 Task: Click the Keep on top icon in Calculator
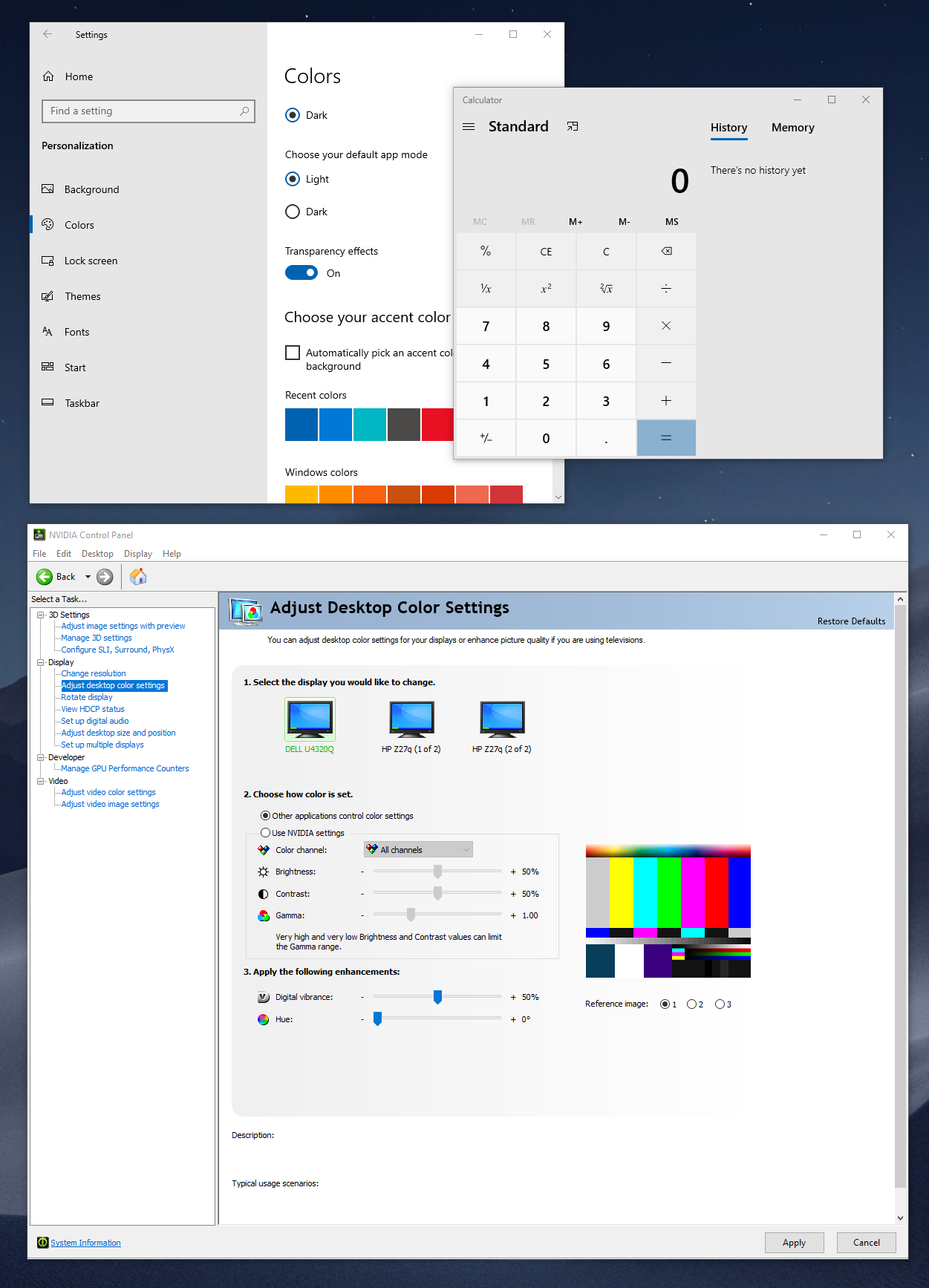coord(573,127)
